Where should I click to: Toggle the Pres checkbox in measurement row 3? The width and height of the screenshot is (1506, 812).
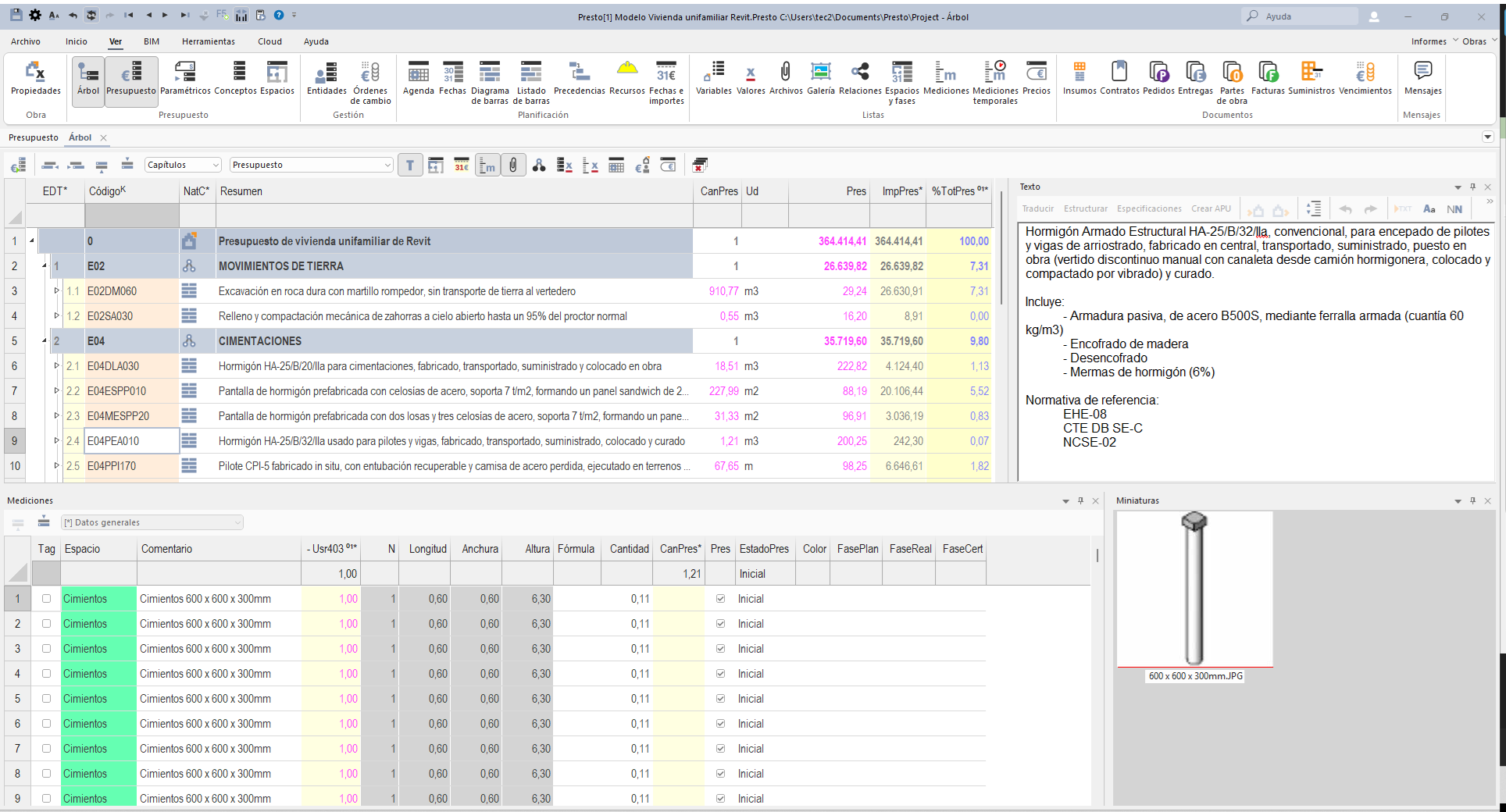(720, 649)
